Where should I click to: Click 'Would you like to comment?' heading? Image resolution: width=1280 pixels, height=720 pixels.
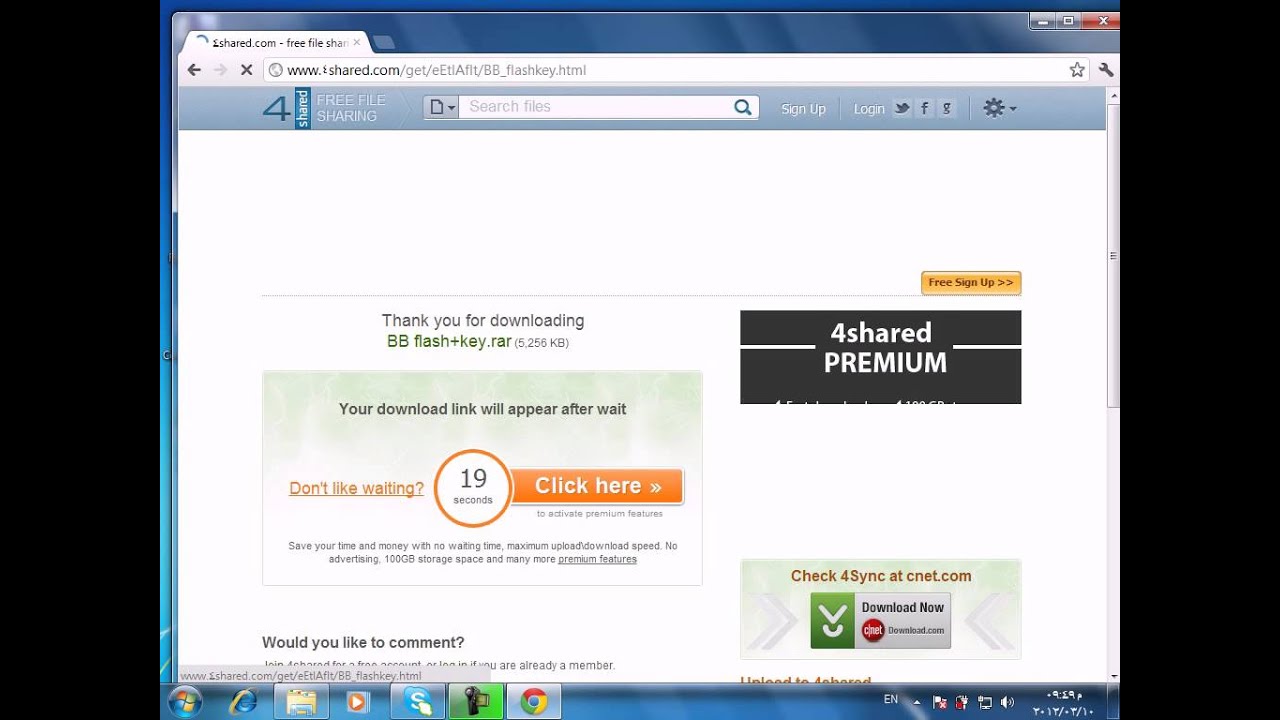(x=363, y=643)
